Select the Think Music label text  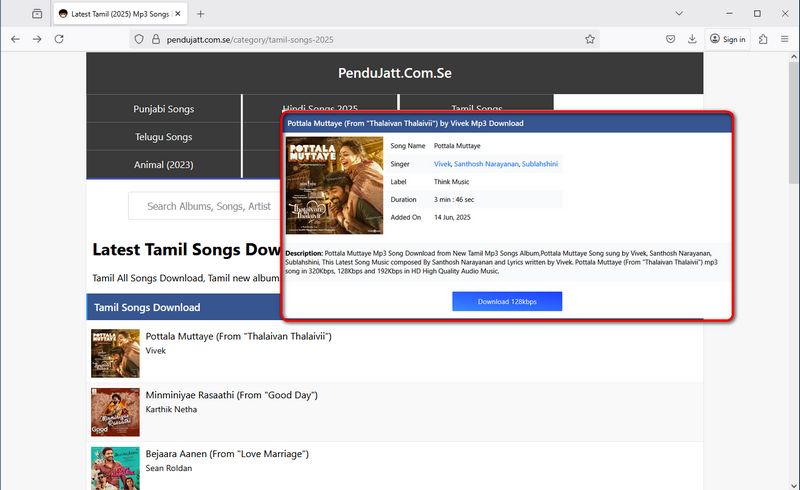(x=451, y=182)
